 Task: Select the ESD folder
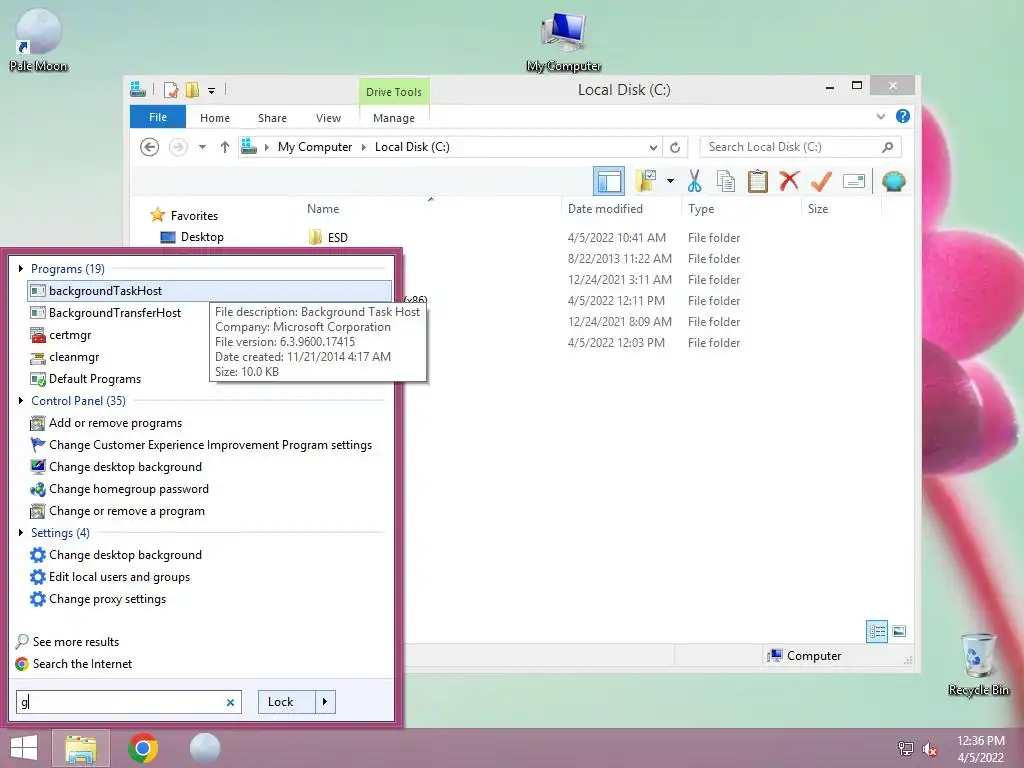[x=328, y=238]
